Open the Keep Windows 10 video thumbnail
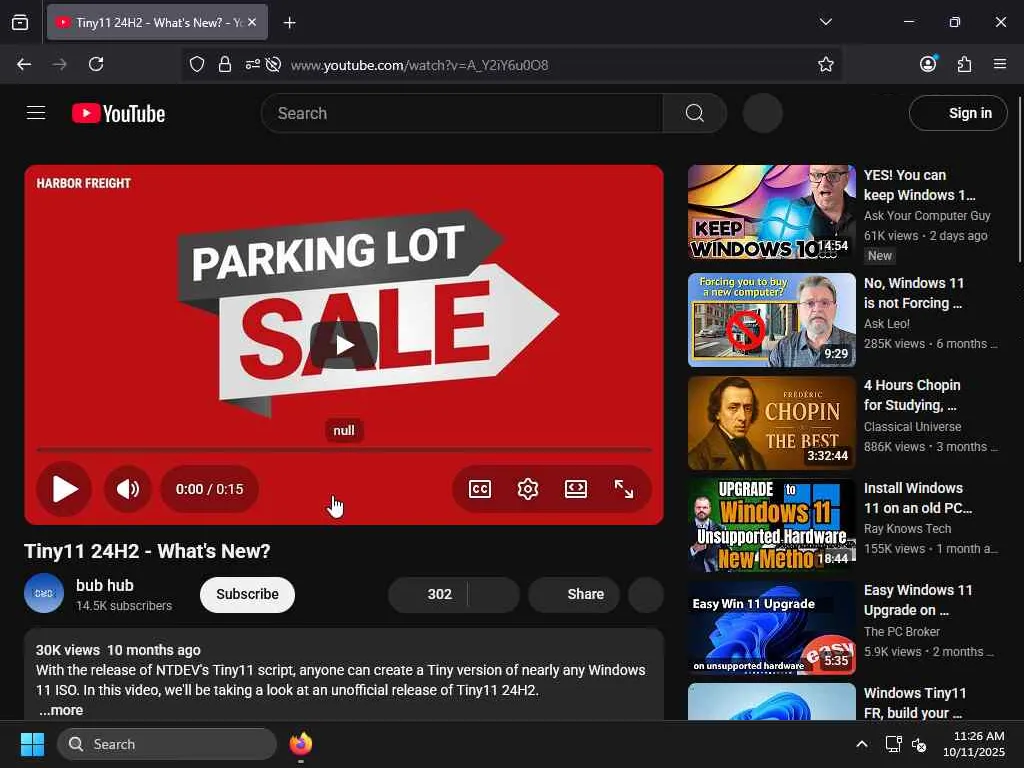Image resolution: width=1024 pixels, height=768 pixels. point(771,212)
